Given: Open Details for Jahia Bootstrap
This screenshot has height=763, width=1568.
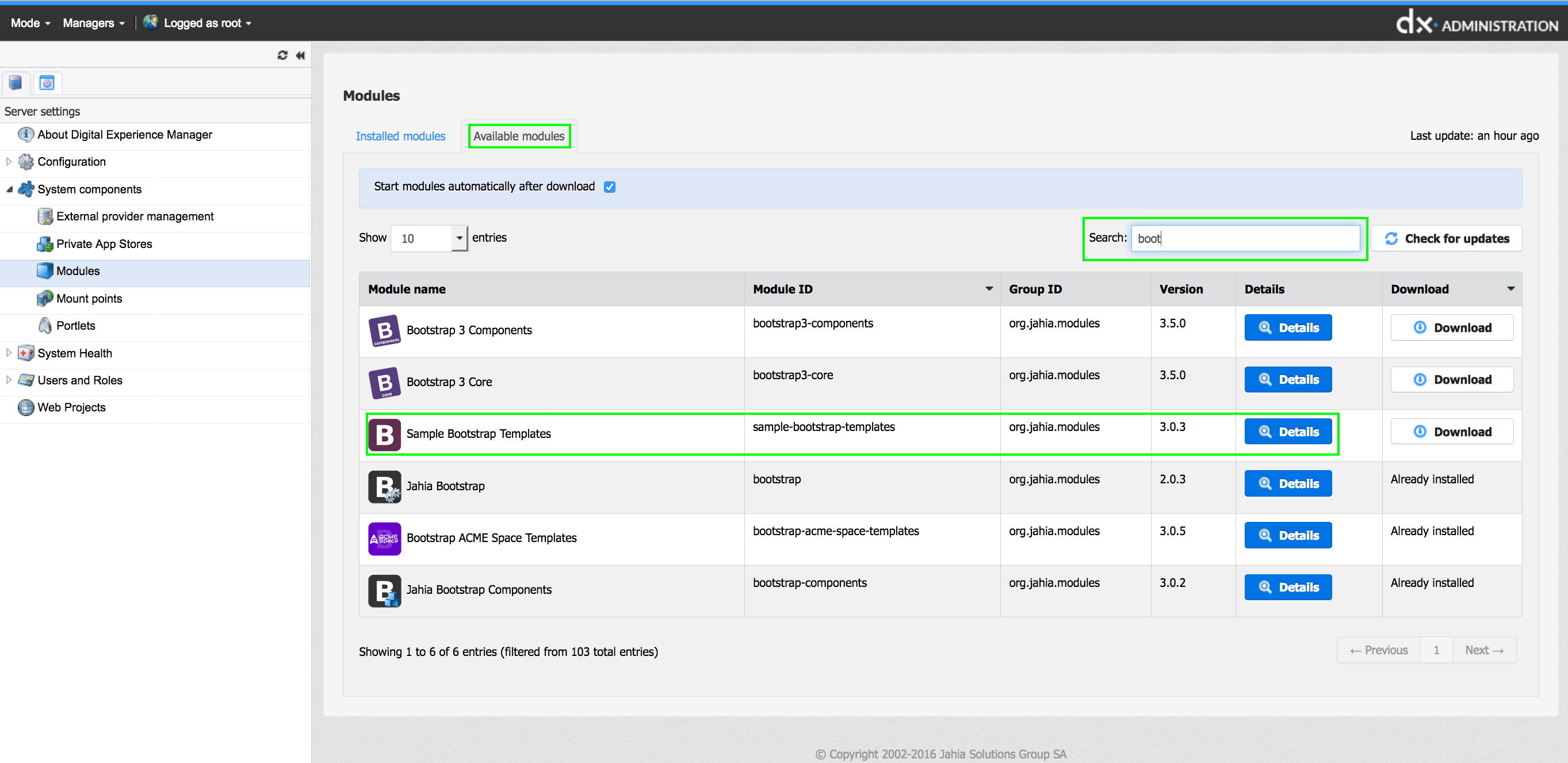Looking at the screenshot, I should tap(1288, 483).
